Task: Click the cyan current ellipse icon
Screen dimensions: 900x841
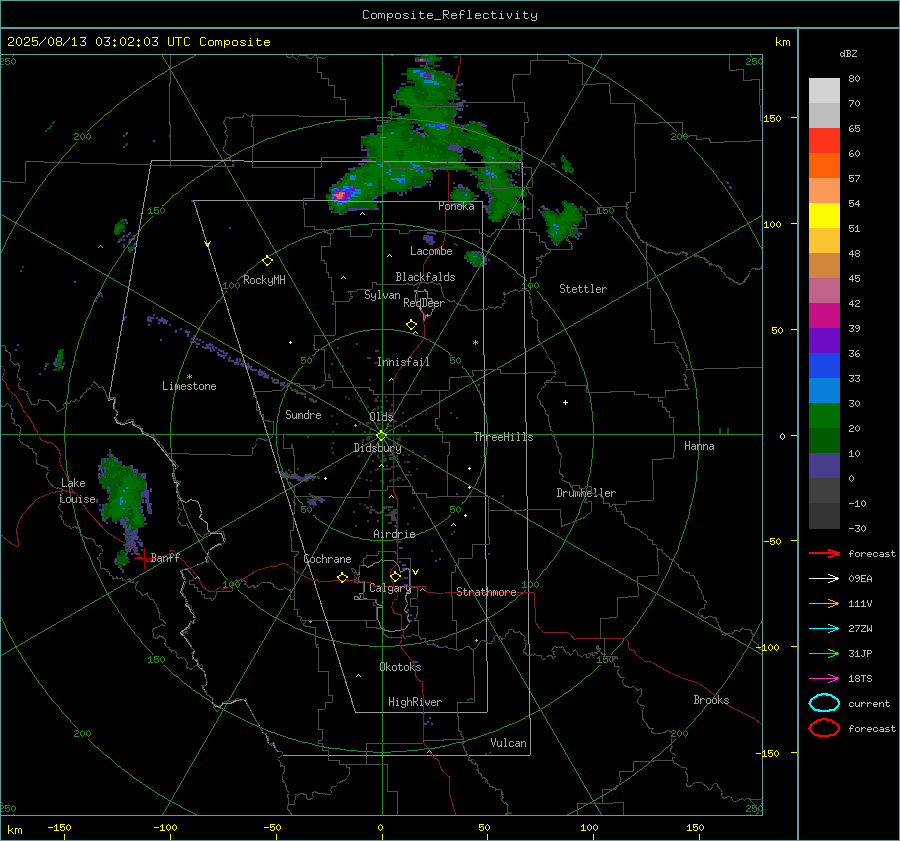Action: point(824,703)
